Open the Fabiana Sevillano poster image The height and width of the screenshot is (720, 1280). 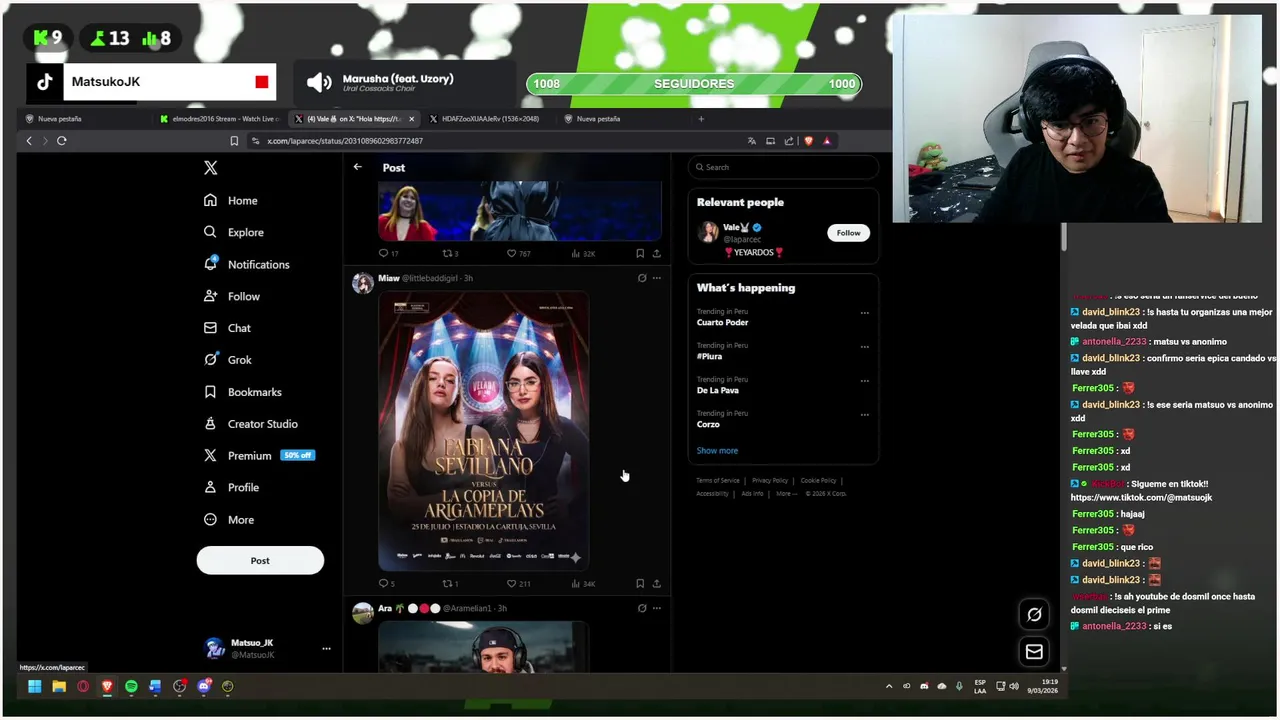pyautogui.click(x=483, y=431)
